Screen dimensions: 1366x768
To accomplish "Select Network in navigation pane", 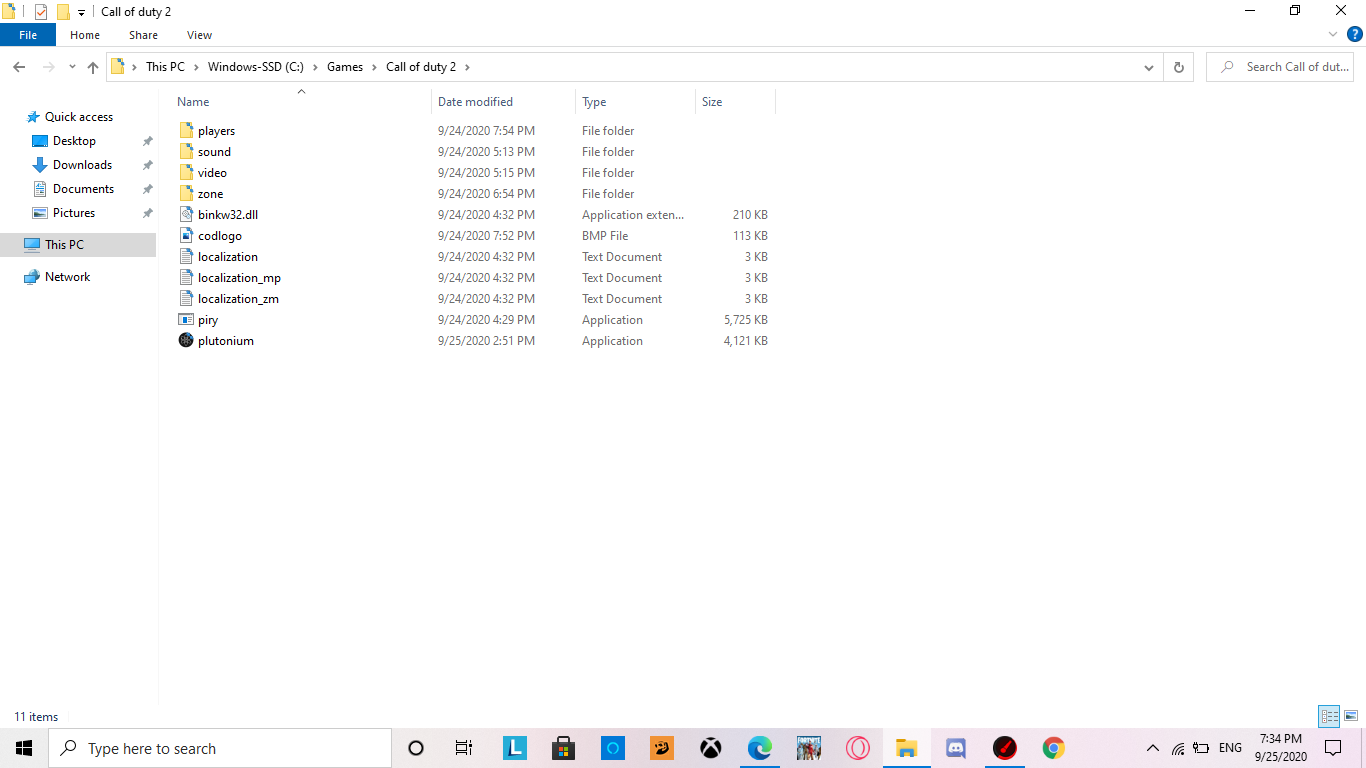I will (67, 277).
